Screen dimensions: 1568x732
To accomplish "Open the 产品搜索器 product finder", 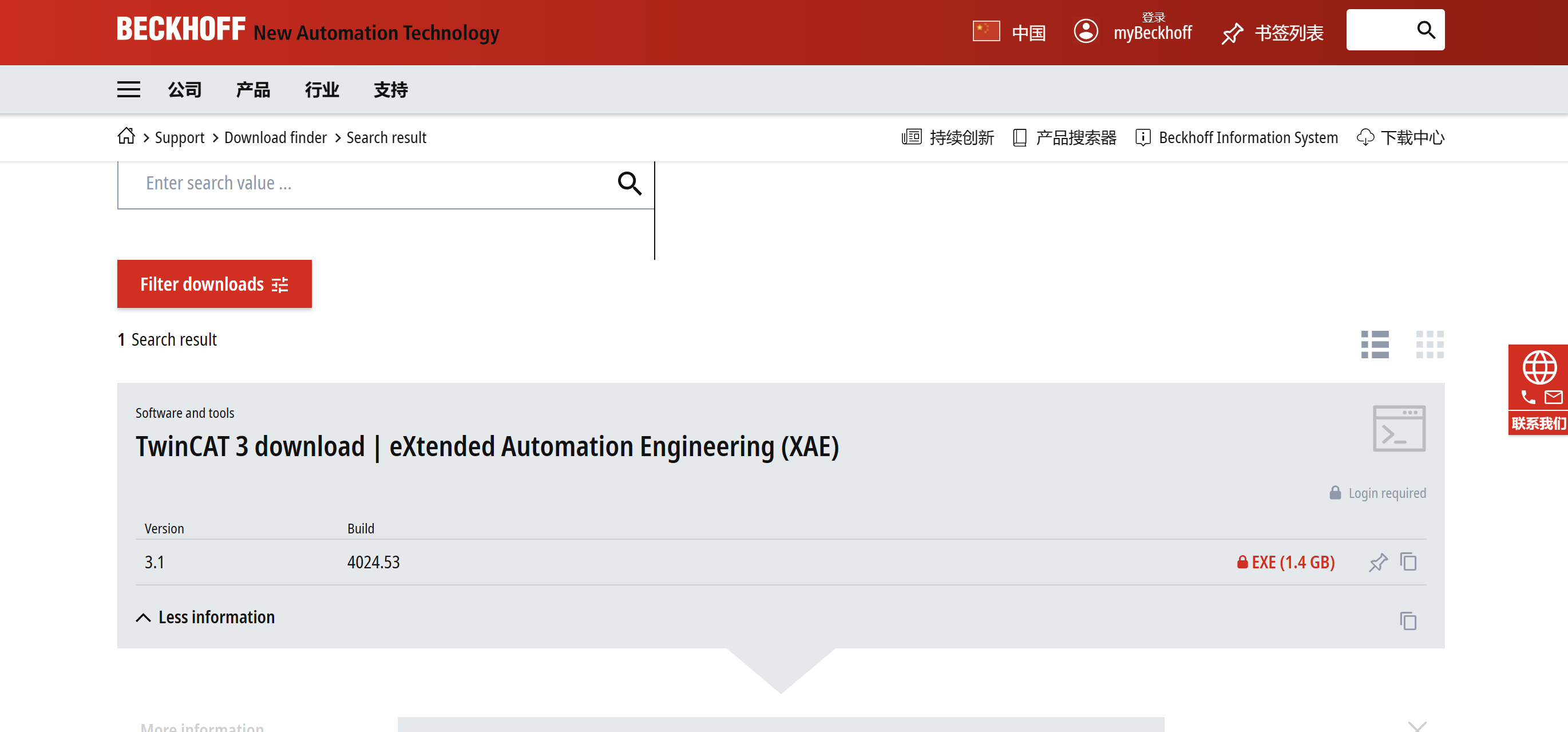I will point(1075,137).
